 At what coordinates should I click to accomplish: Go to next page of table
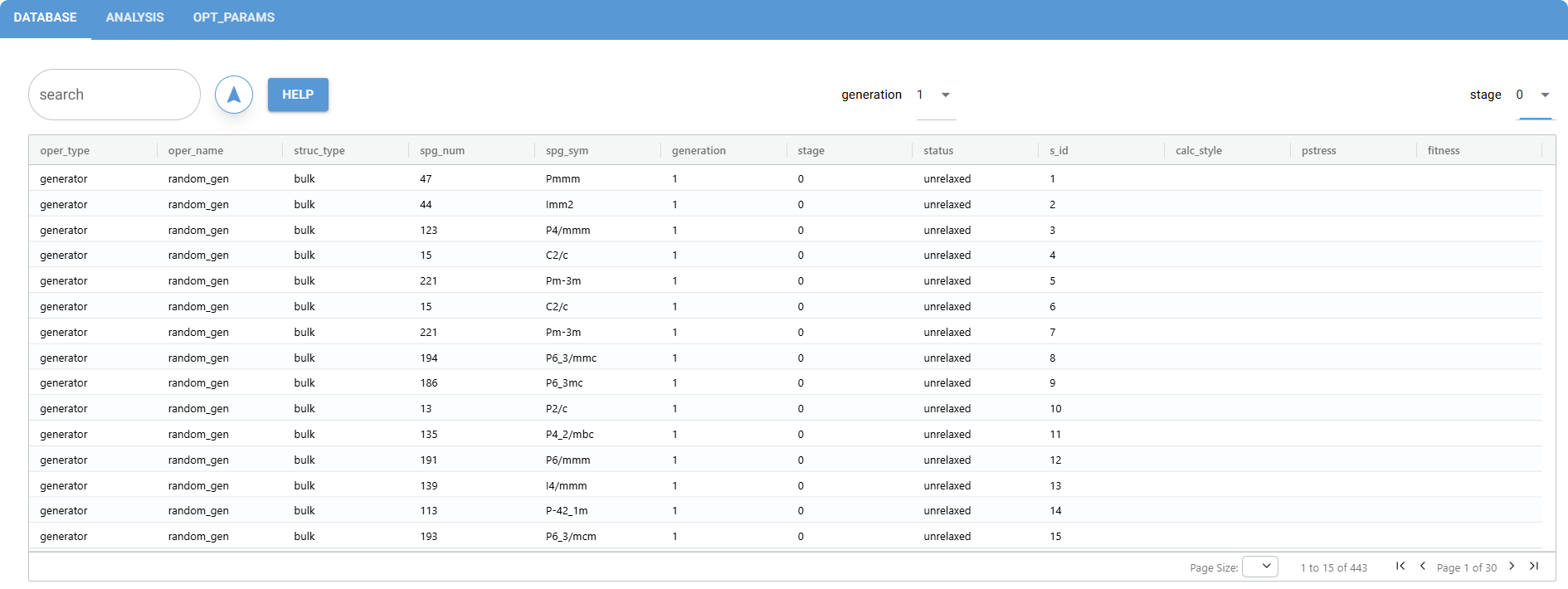[1512, 566]
